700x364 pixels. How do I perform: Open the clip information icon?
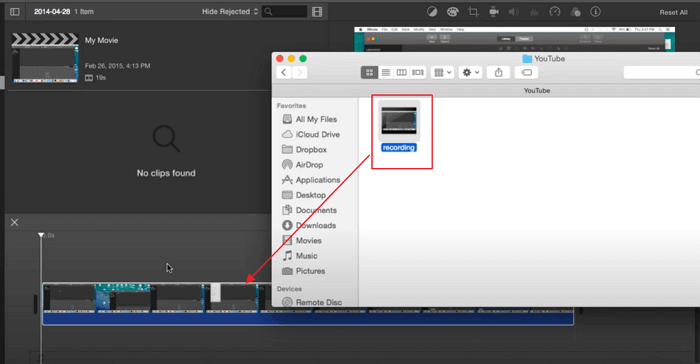(x=595, y=12)
